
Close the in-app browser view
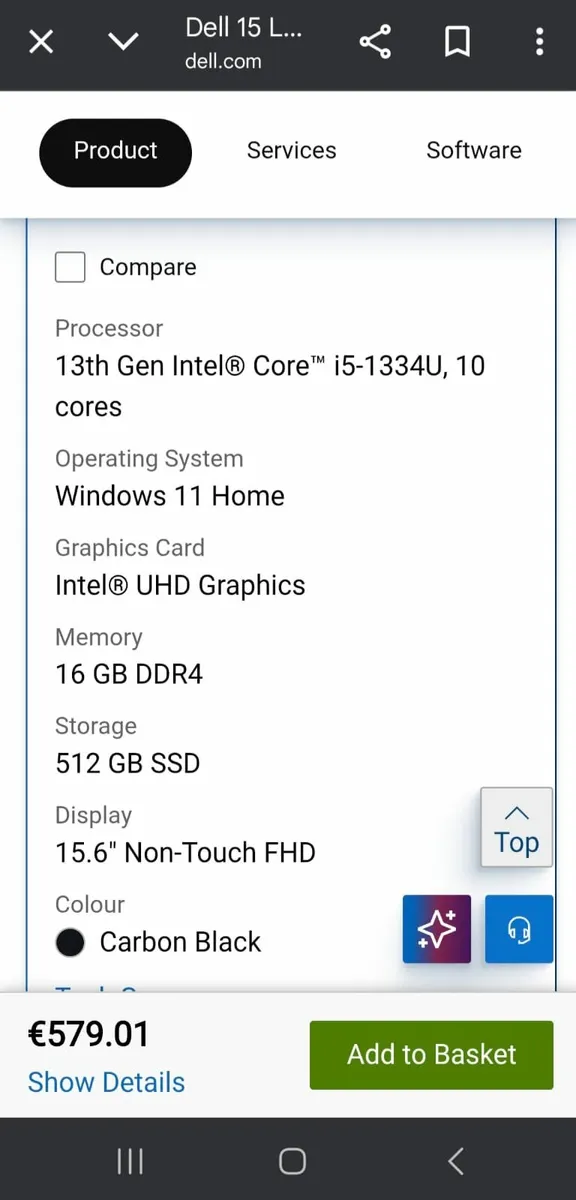[x=41, y=42]
